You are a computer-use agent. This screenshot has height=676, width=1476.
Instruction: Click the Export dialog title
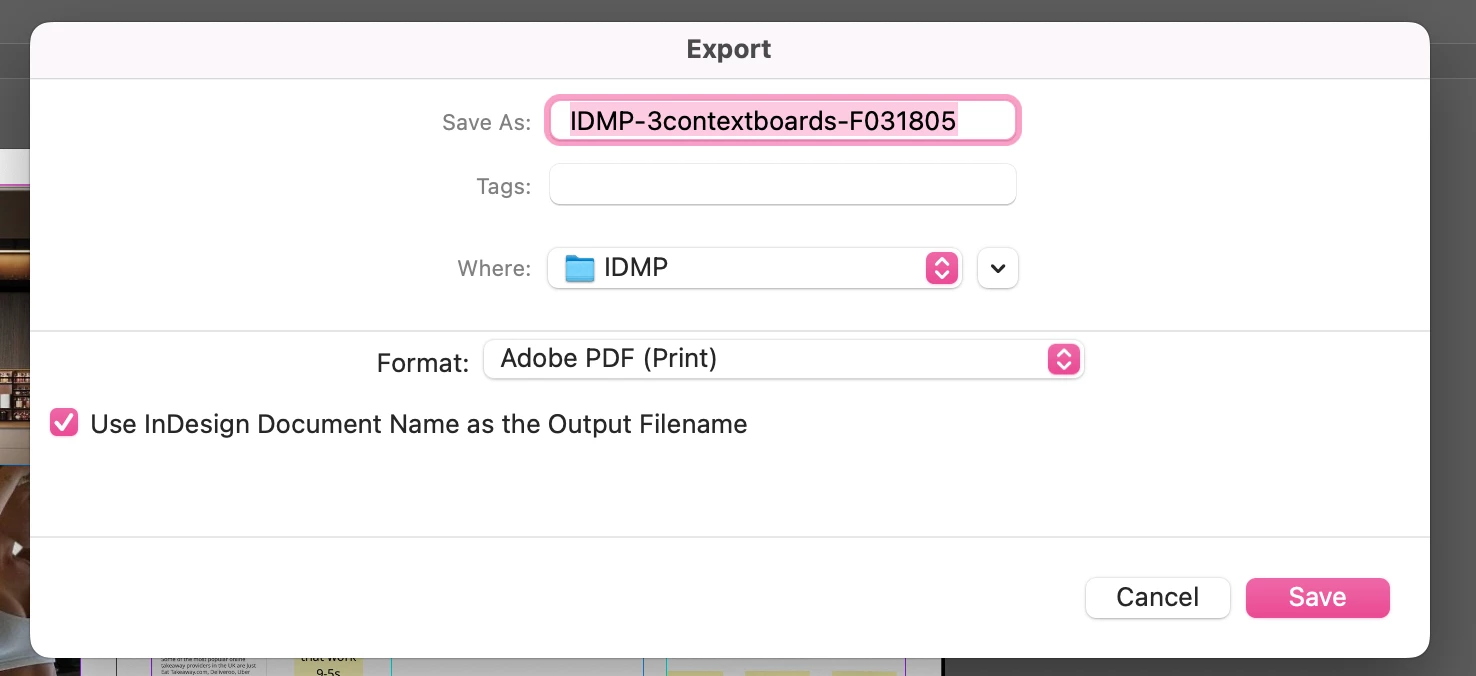[728, 49]
